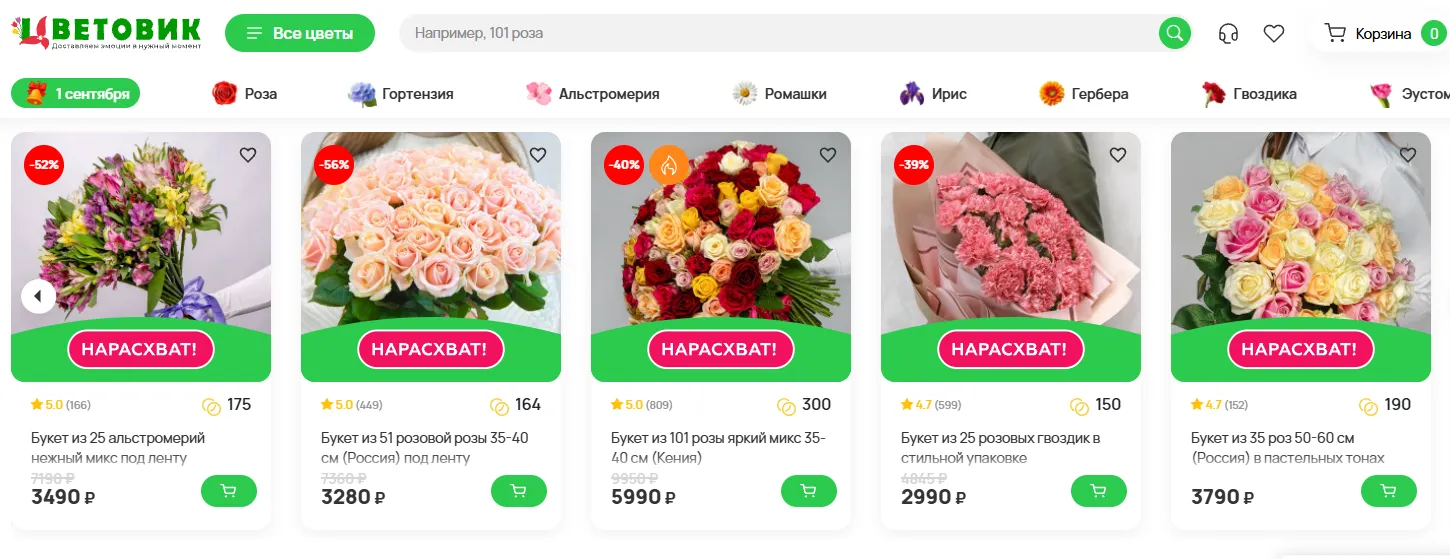The width and height of the screenshot is (1450, 559).
Task: Open the 51 pink roses bouquet title link
Action: [424, 448]
